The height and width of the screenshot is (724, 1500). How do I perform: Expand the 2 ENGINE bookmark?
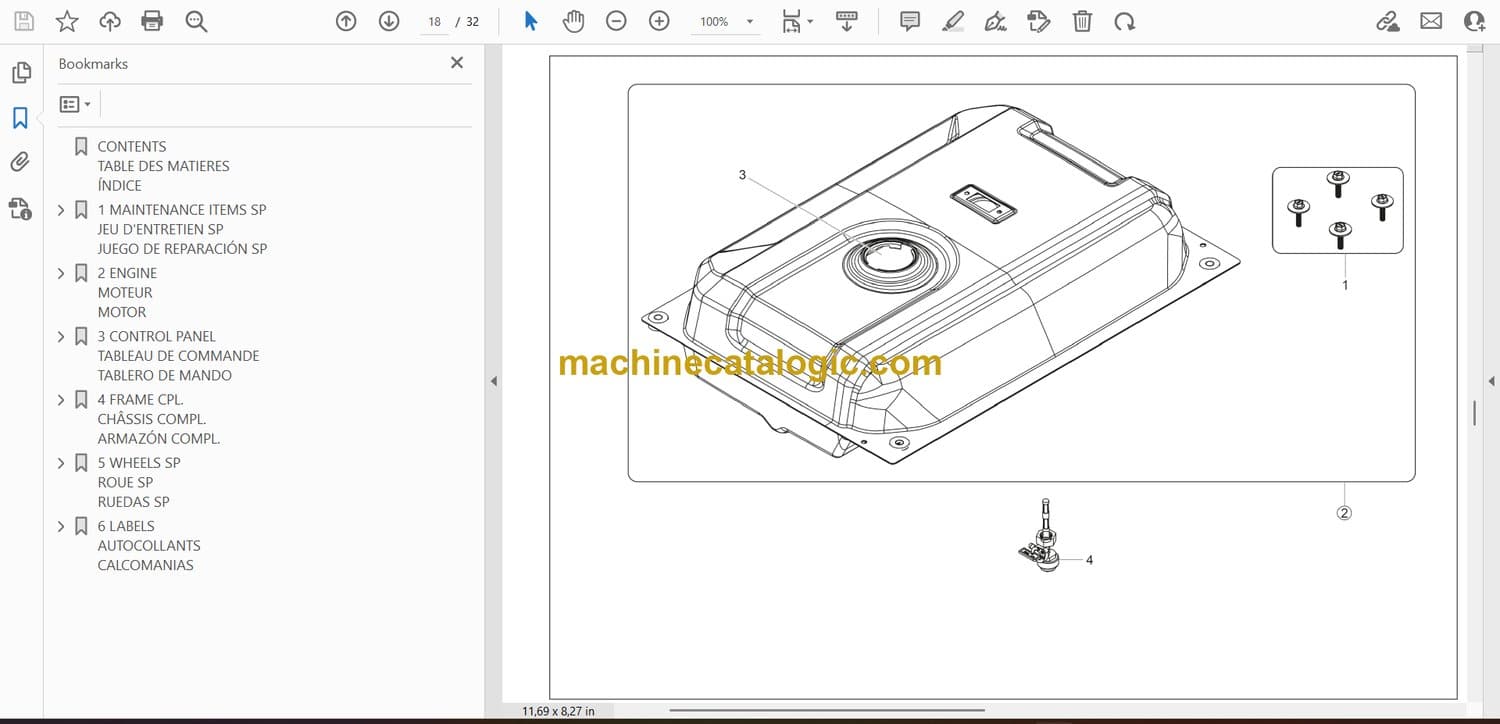click(x=61, y=273)
